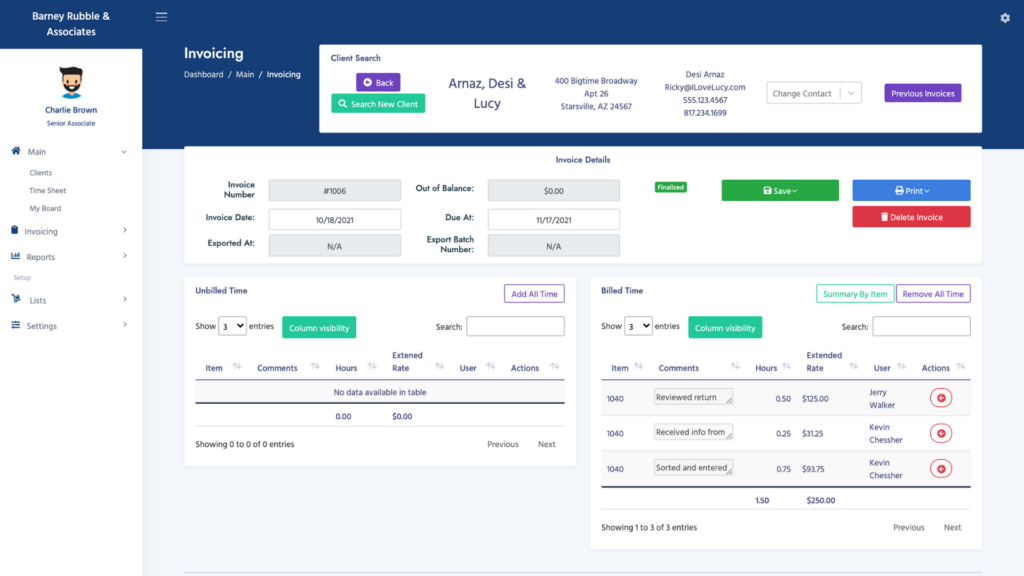Toggle sorting on the Hours column in Billed Time
Image resolution: width=1024 pixels, height=576 pixels.
coord(789,367)
